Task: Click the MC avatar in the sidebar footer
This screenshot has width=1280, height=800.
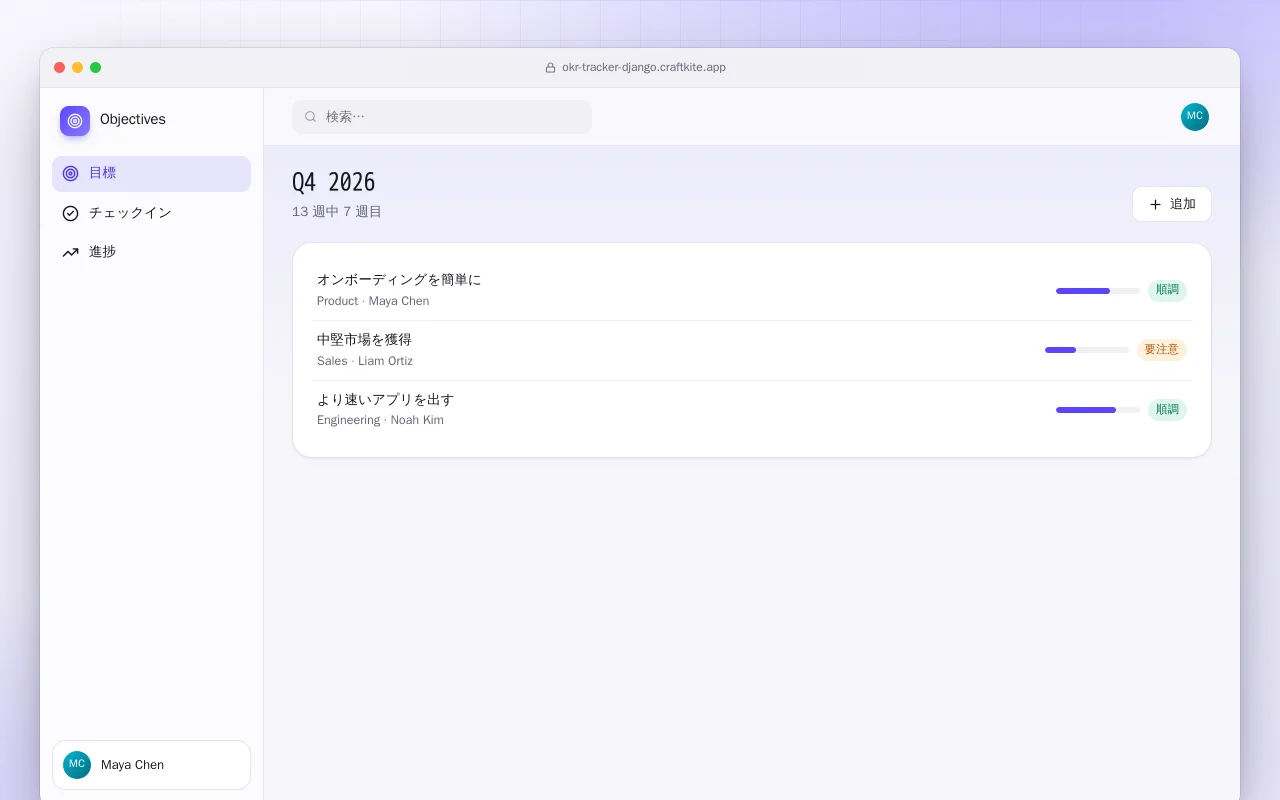Action: [x=77, y=765]
